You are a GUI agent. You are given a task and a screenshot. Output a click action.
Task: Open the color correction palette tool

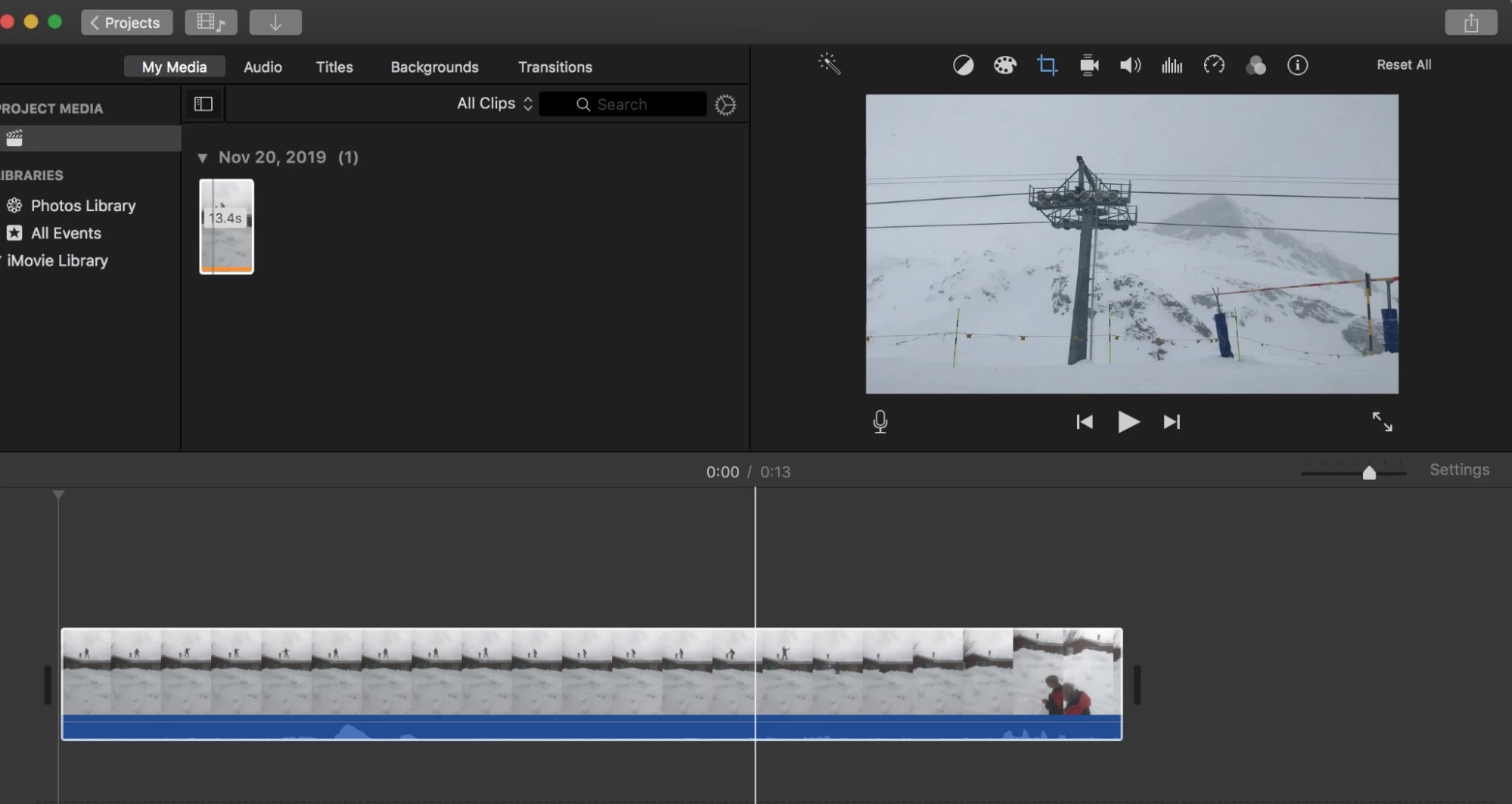(1004, 65)
